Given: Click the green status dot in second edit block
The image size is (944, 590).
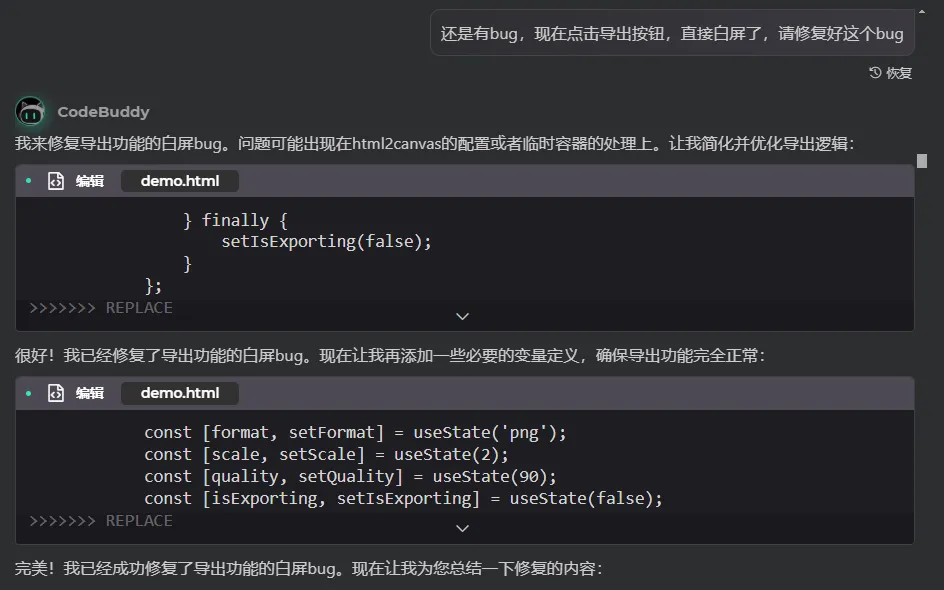Looking at the screenshot, I should pos(28,393).
